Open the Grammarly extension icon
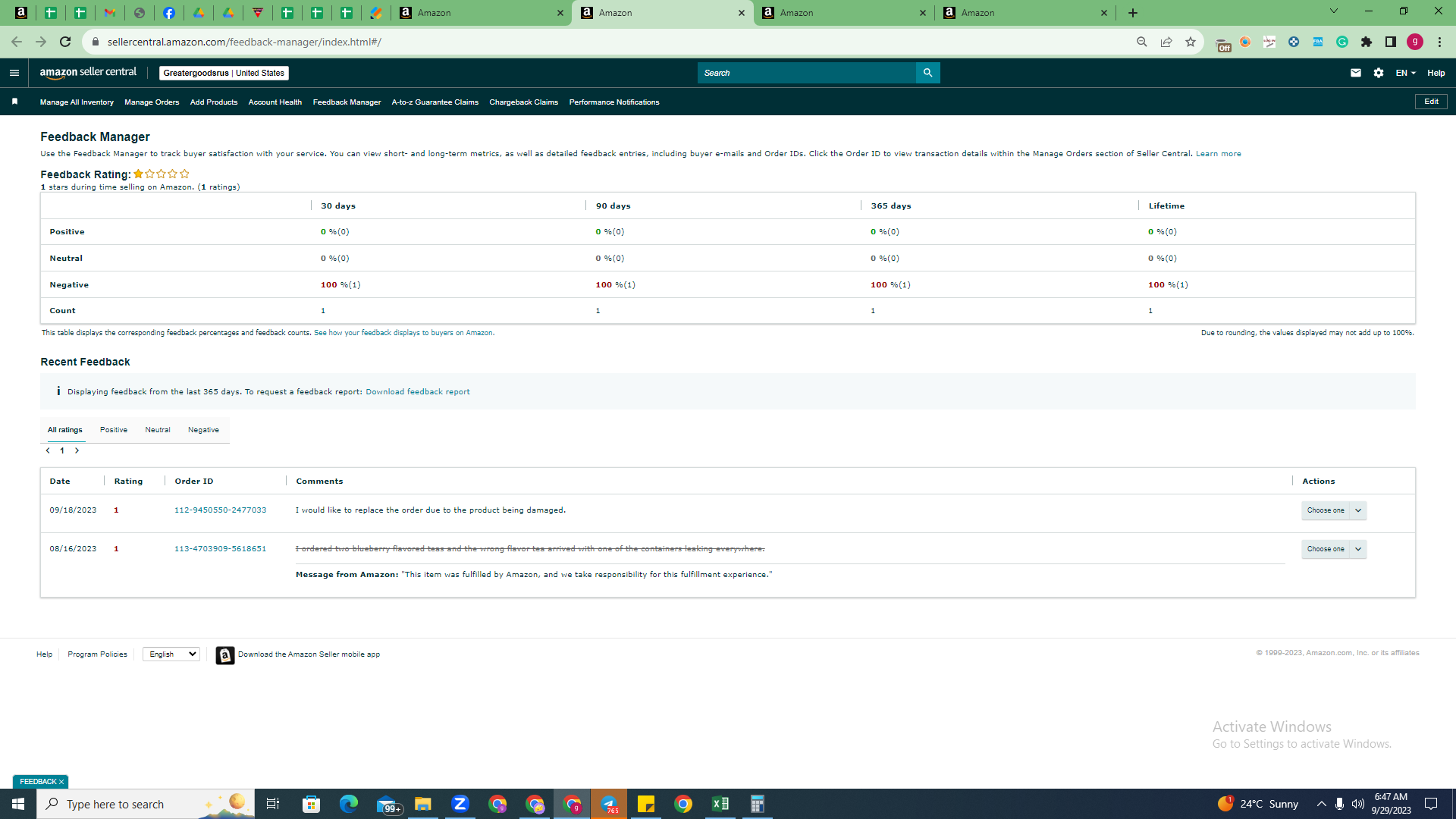The height and width of the screenshot is (819, 1456). [x=1342, y=42]
